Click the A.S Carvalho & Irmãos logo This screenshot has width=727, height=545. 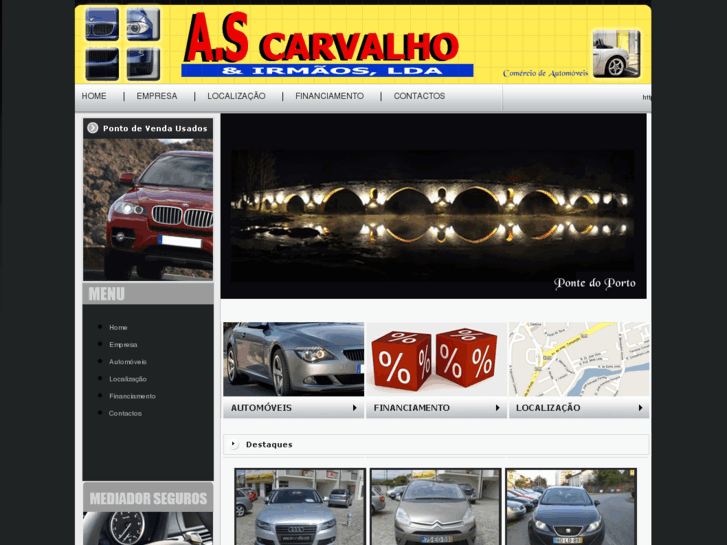coord(328,45)
